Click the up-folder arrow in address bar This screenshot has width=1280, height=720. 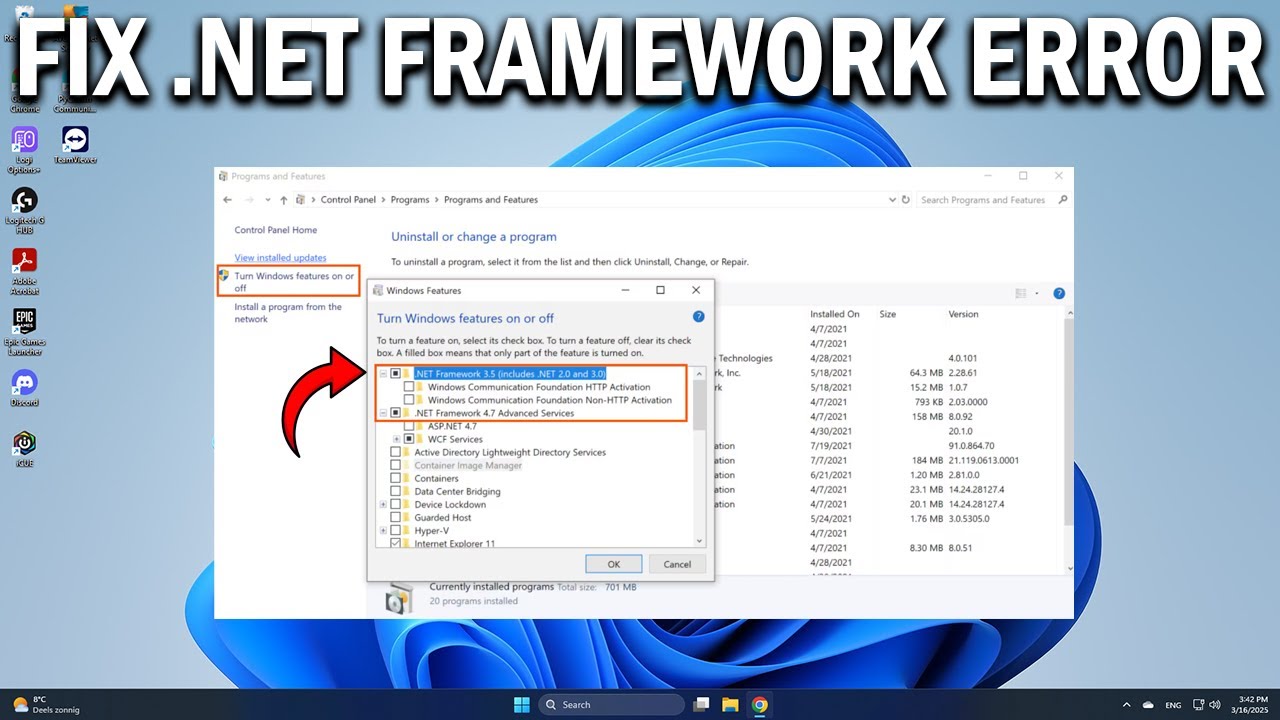[x=284, y=200]
